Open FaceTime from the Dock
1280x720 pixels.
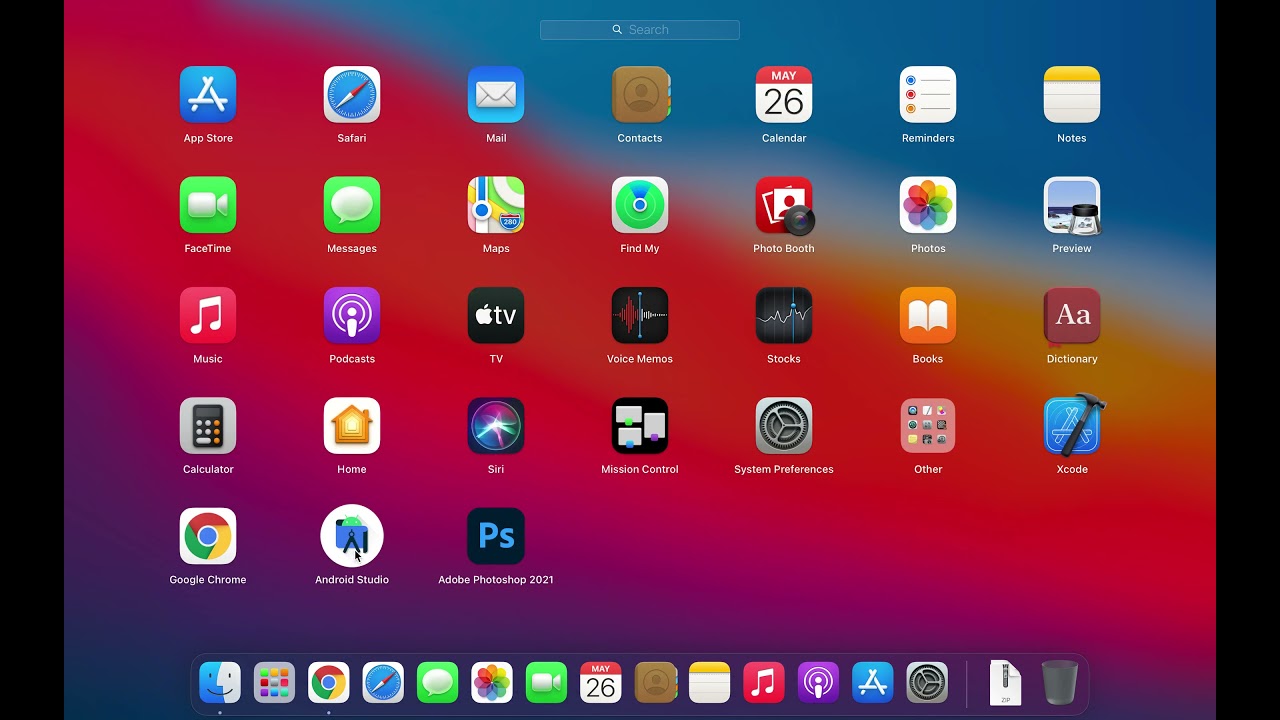point(546,683)
